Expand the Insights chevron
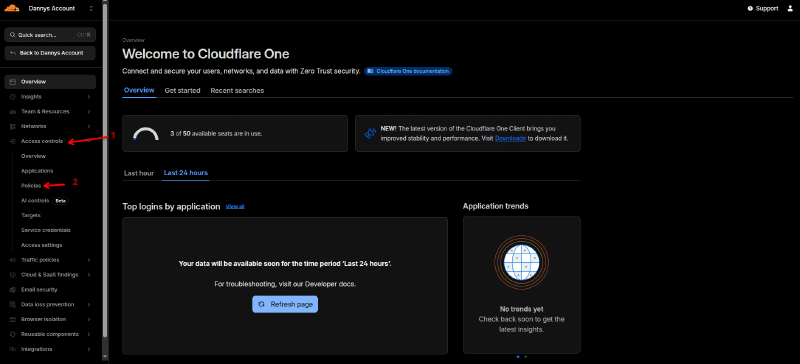 tap(89, 96)
